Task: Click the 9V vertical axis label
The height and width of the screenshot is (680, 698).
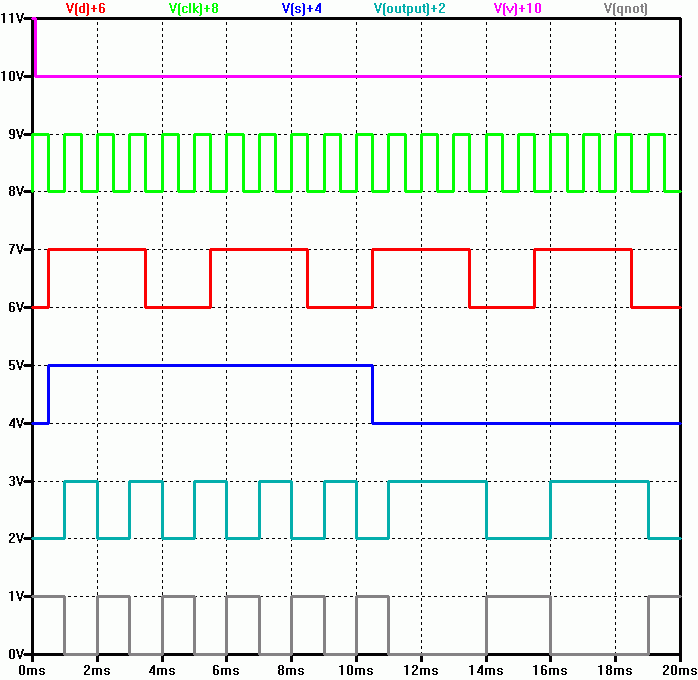Action: pyautogui.click(x=16, y=134)
